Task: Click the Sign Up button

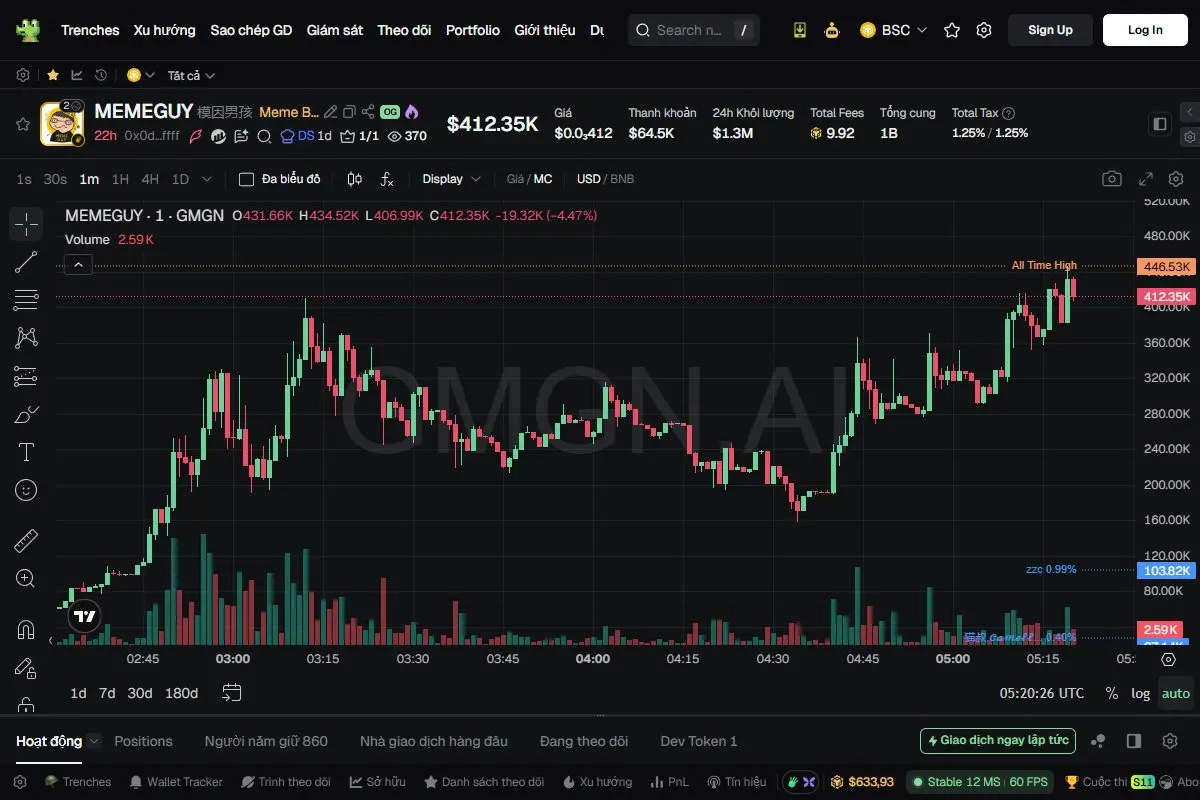Action: coord(1050,30)
